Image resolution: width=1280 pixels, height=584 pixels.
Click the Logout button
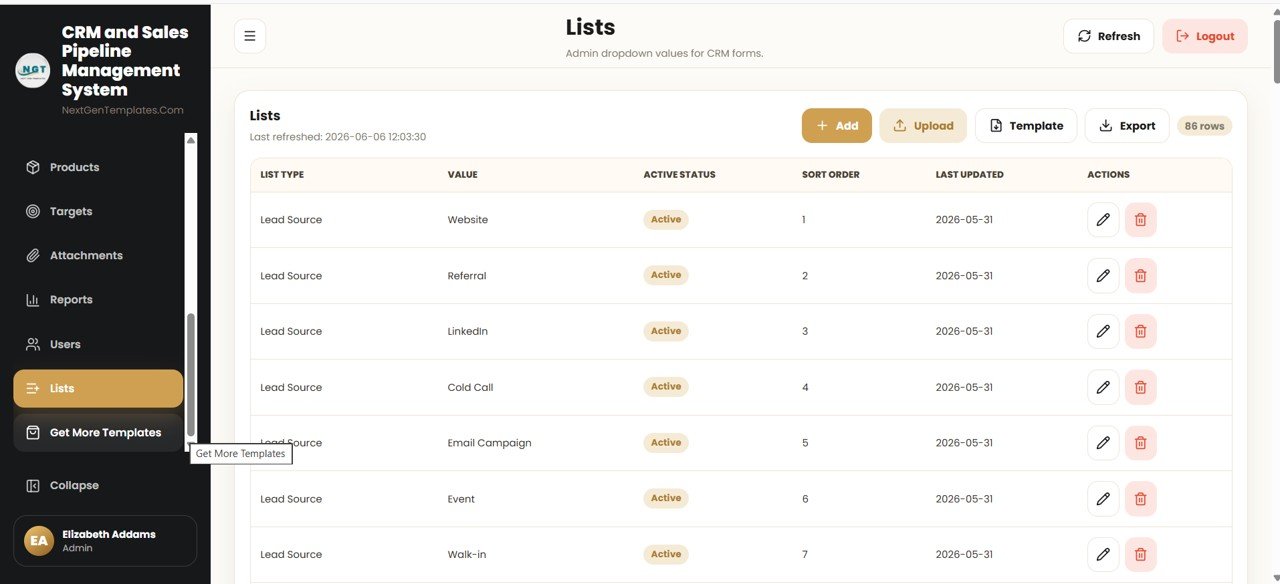1205,36
